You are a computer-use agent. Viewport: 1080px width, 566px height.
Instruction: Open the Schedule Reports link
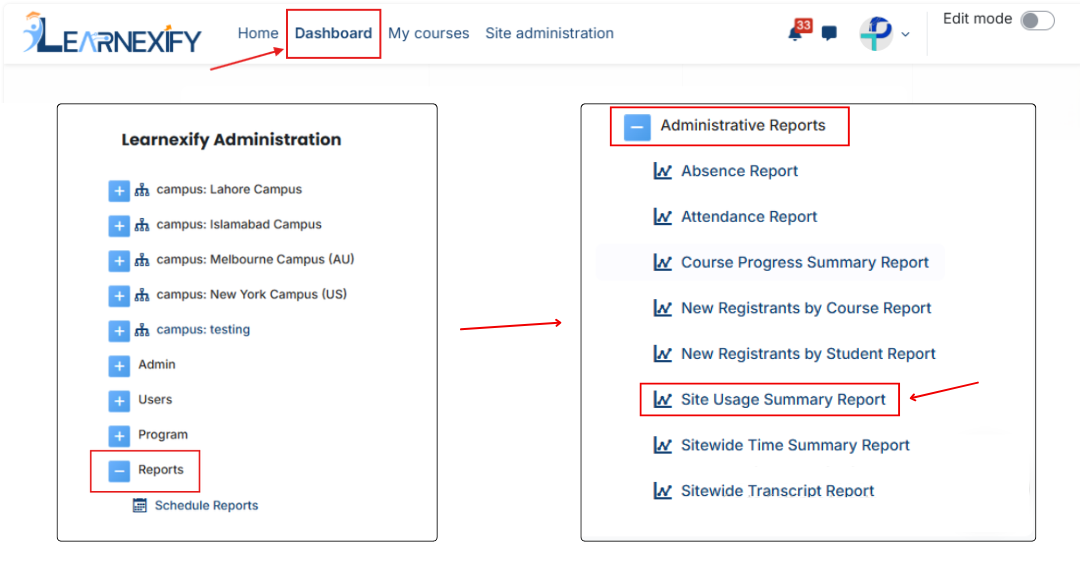point(207,505)
